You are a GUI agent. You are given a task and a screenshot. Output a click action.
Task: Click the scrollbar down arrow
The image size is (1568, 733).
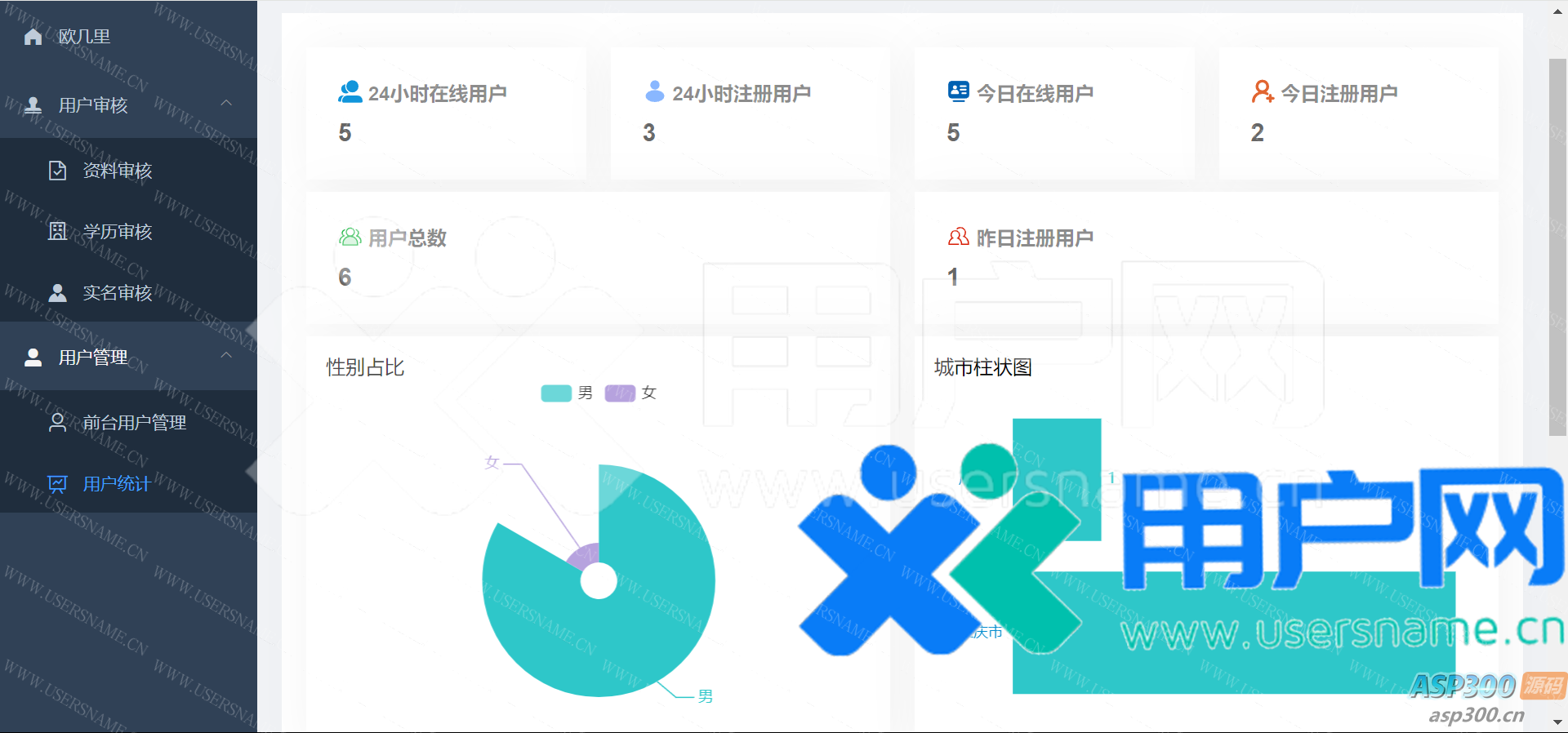point(1558,722)
